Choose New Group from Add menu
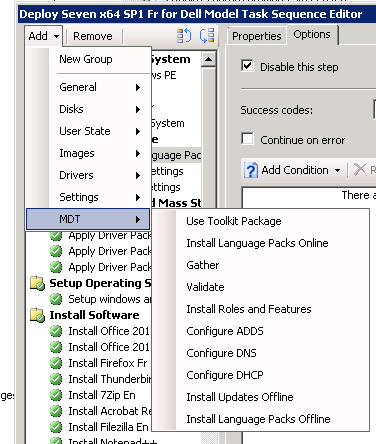The image size is (376, 444). point(88,59)
